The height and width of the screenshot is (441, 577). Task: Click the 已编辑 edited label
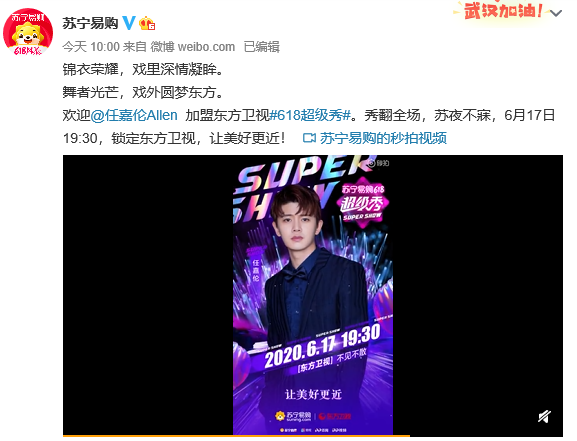[262, 47]
